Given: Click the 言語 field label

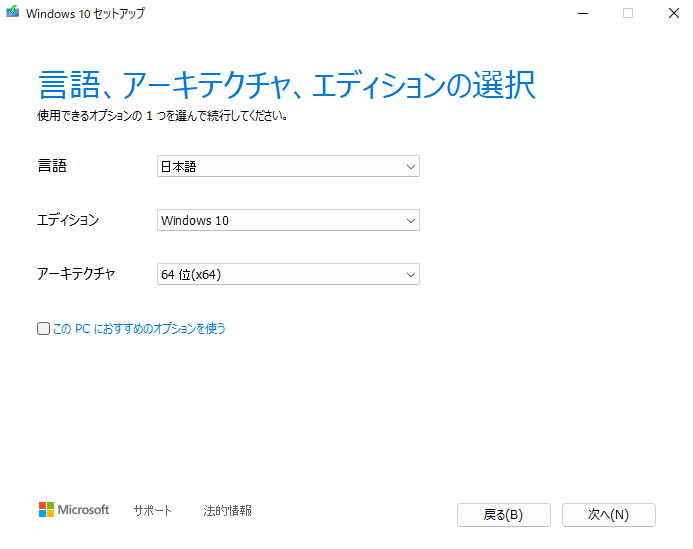Looking at the screenshot, I should coord(52,166).
